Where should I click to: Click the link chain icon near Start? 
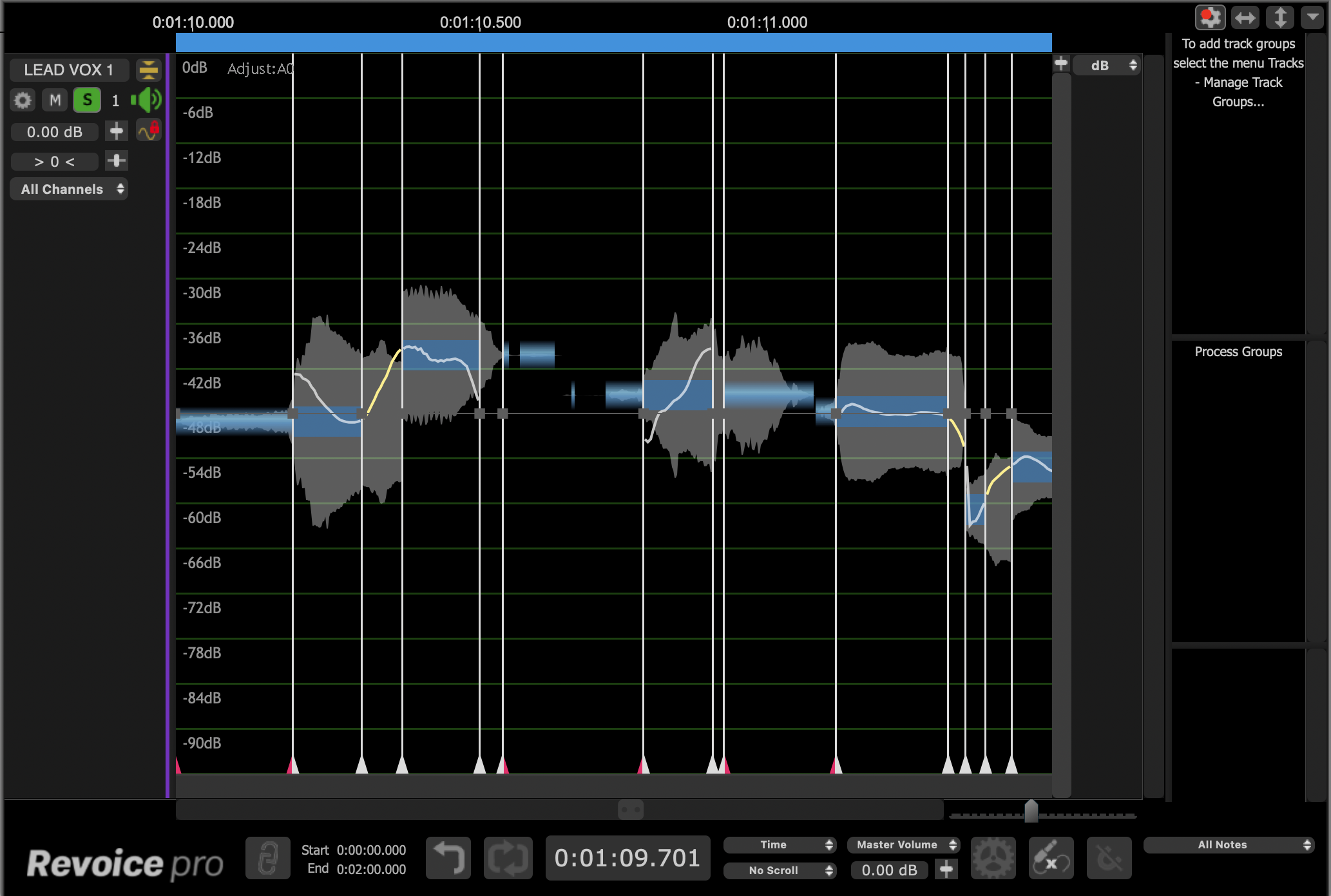tap(268, 859)
